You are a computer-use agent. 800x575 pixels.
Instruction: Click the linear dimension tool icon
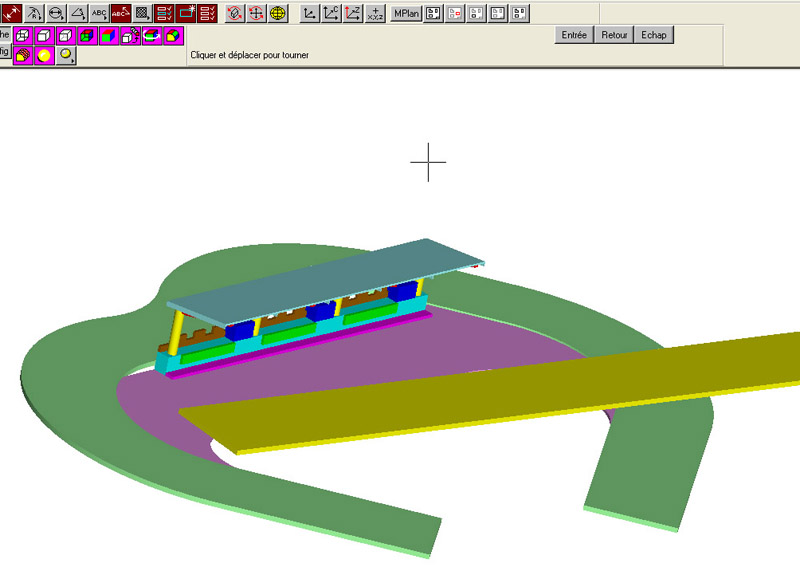point(14,14)
